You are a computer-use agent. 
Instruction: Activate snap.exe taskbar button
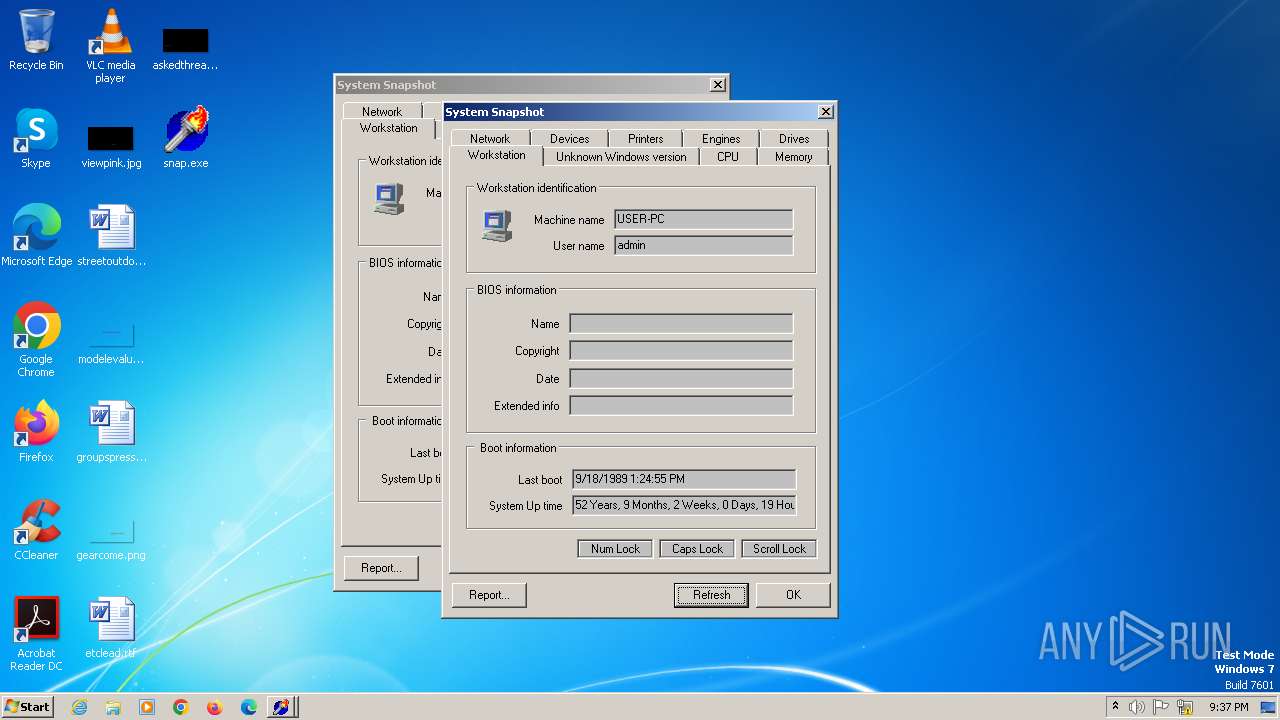click(282, 707)
